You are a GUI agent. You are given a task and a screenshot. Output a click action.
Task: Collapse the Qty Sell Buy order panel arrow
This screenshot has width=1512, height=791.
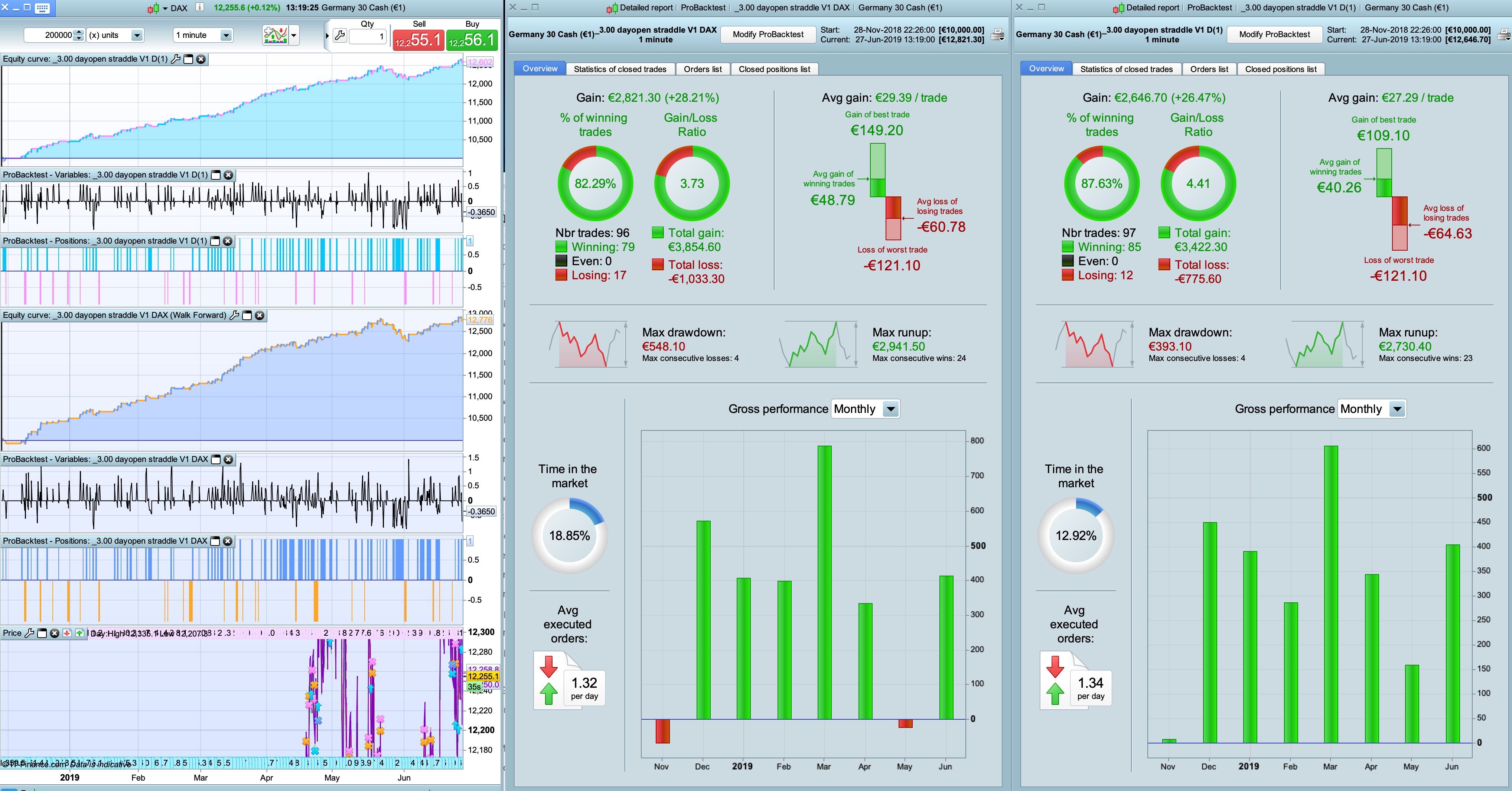tap(327, 35)
